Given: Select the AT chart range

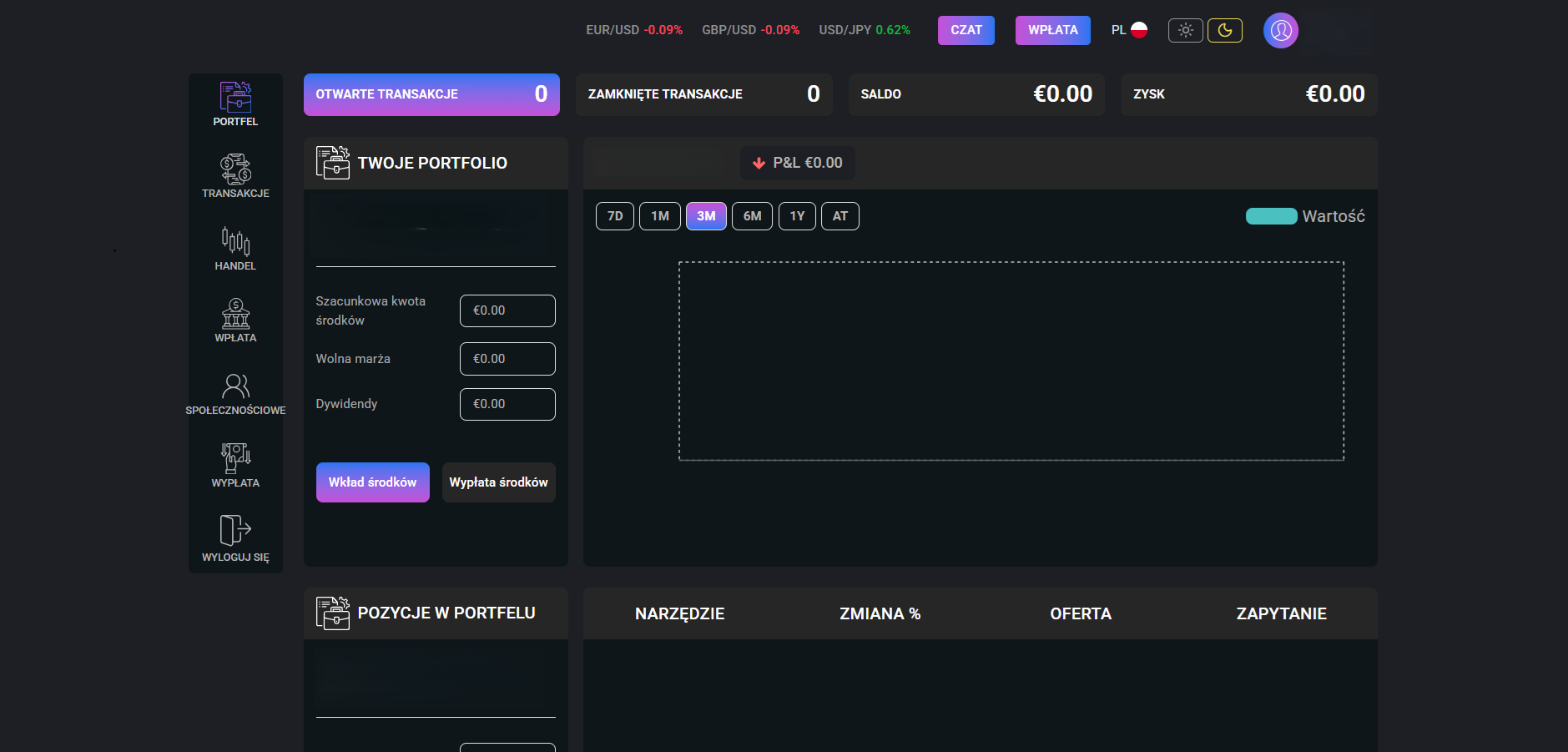Looking at the screenshot, I should [840, 216].
